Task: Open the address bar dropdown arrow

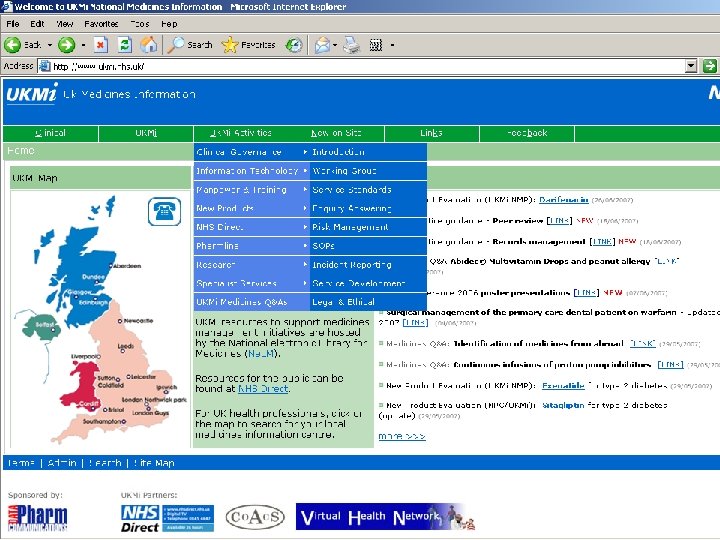Action: [x=691, y=66]
